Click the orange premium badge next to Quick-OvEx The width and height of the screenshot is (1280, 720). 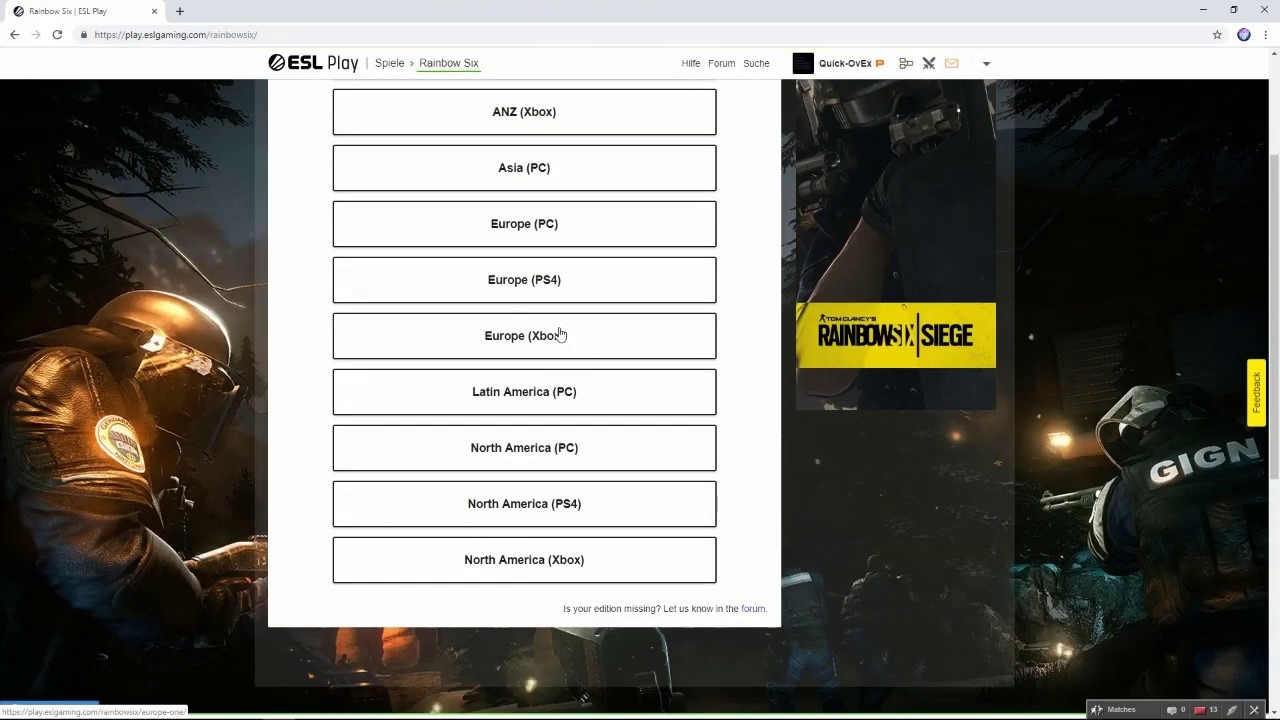pos(880,63)
